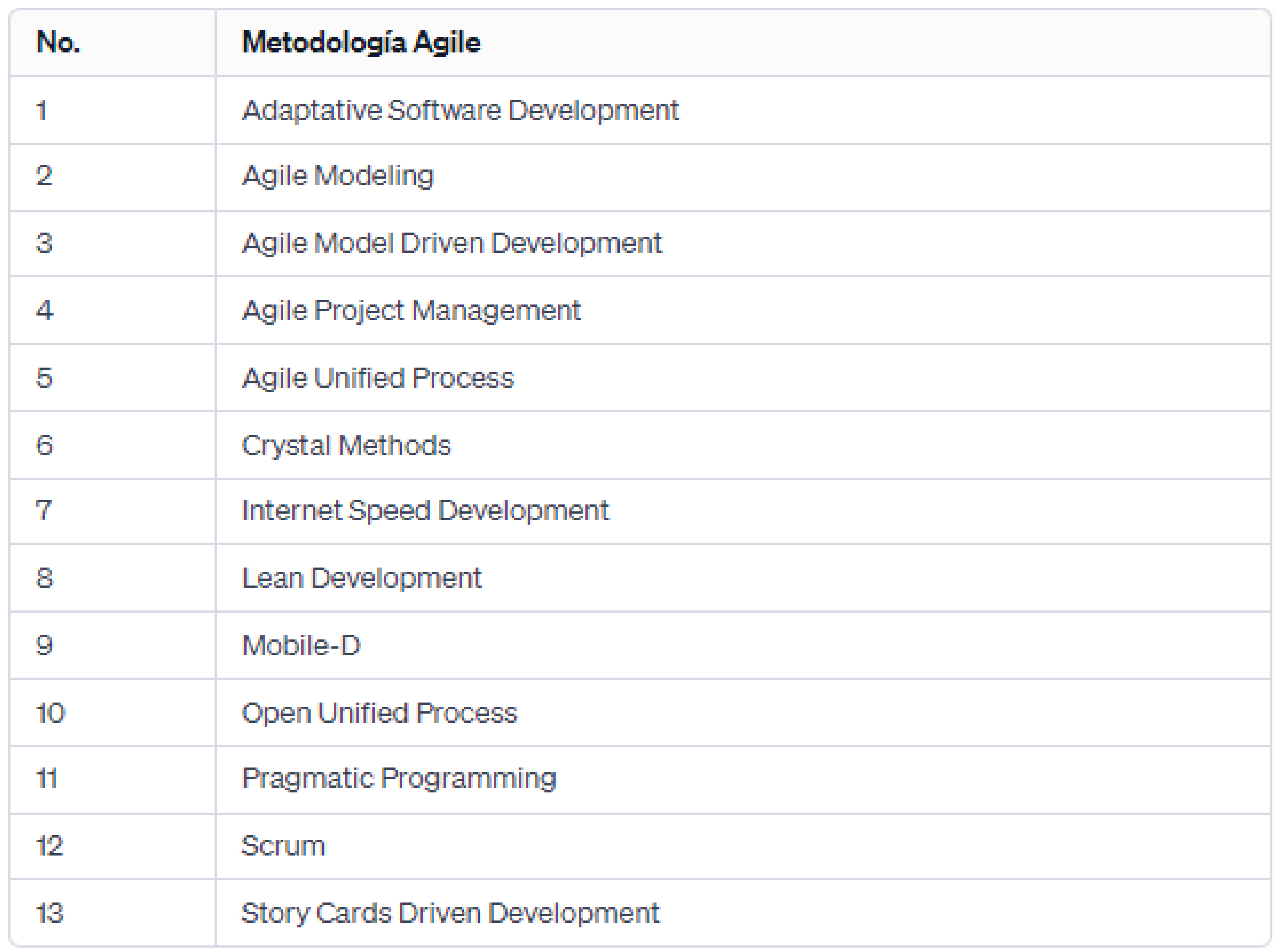Select the 'Adaptative Software Development' cell
Viewport: 1280px width, 952px height.
pos(460,110)
